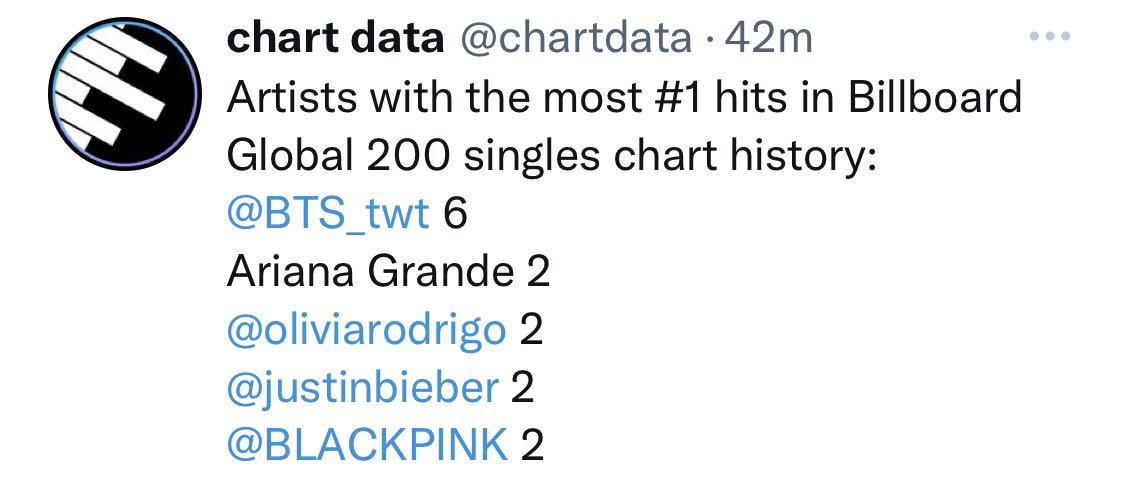Open the @BTS_twt mention
Screen dimensions: 1125x487
click(328, 214)
